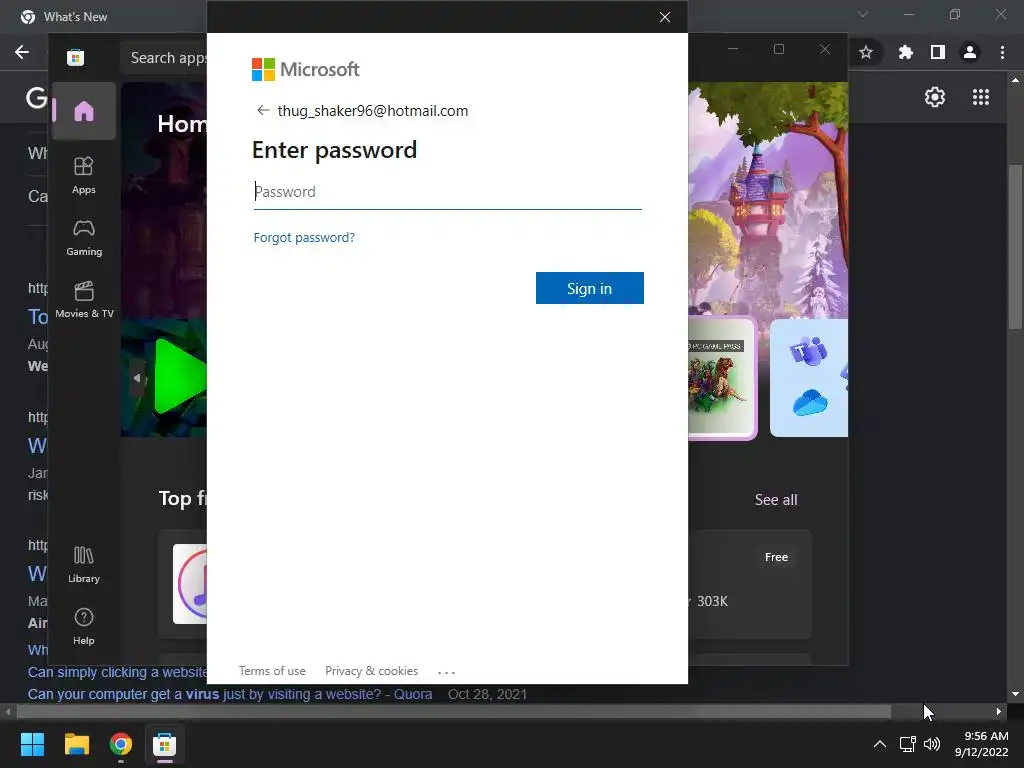Open Chrome profile avatar icon
Image resolution: width=1024 pixels, height=768 pixels.
click(970, 52)
